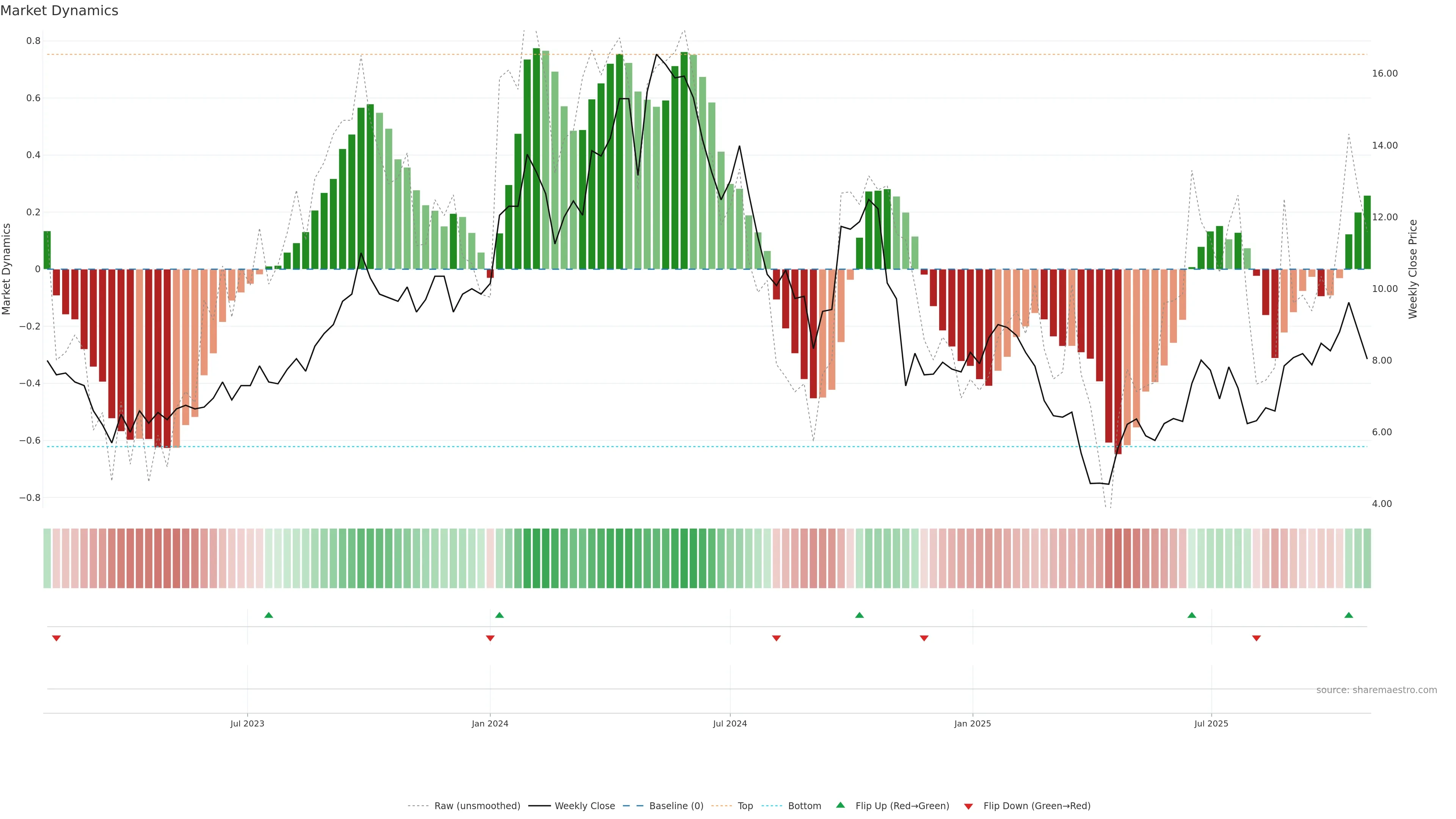Click the rightmost green flip-up marker
This screenshot has width=1456, height=819.
[x=1349, y=615]
